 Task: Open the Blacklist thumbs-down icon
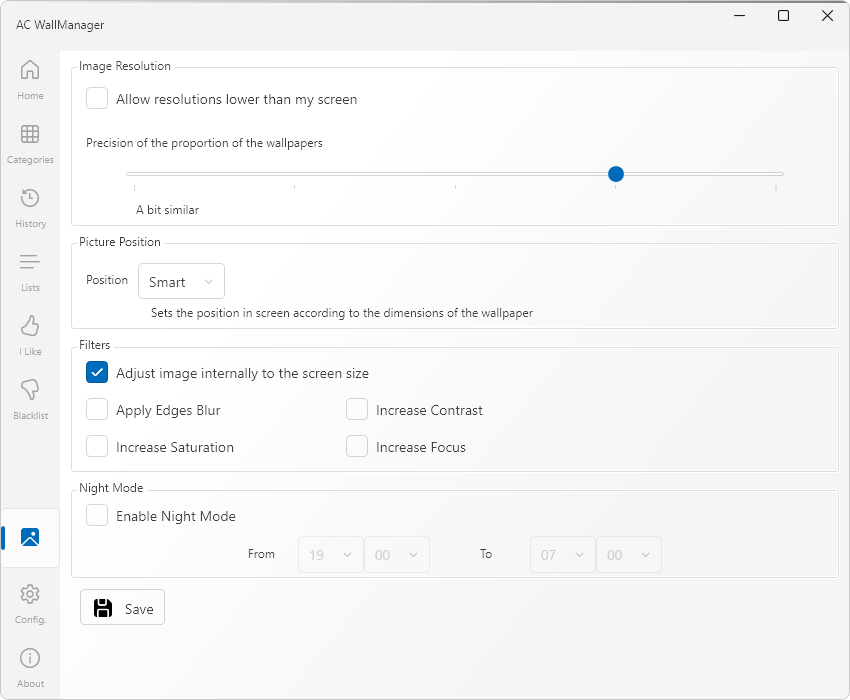pos(30,391)
